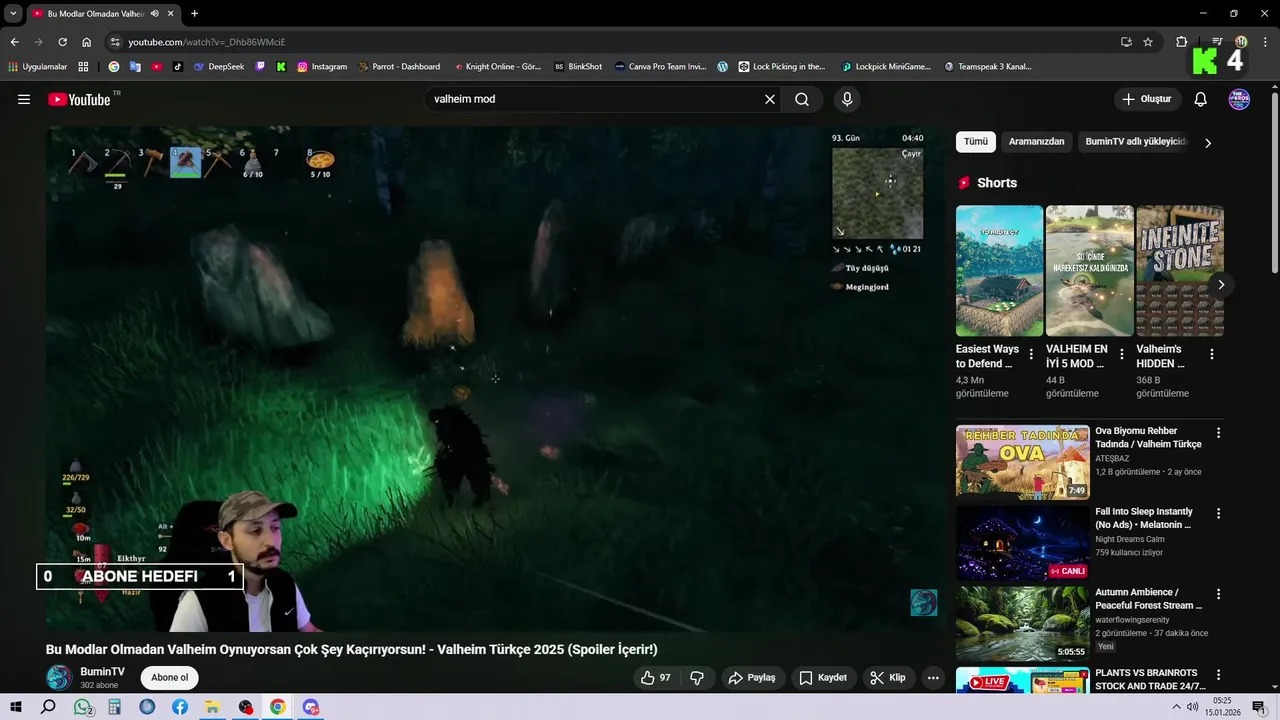The height and width of the screenshot is (720, 1280).
Task: Open tab search dropdown arrow
Action: pos(13,14)
